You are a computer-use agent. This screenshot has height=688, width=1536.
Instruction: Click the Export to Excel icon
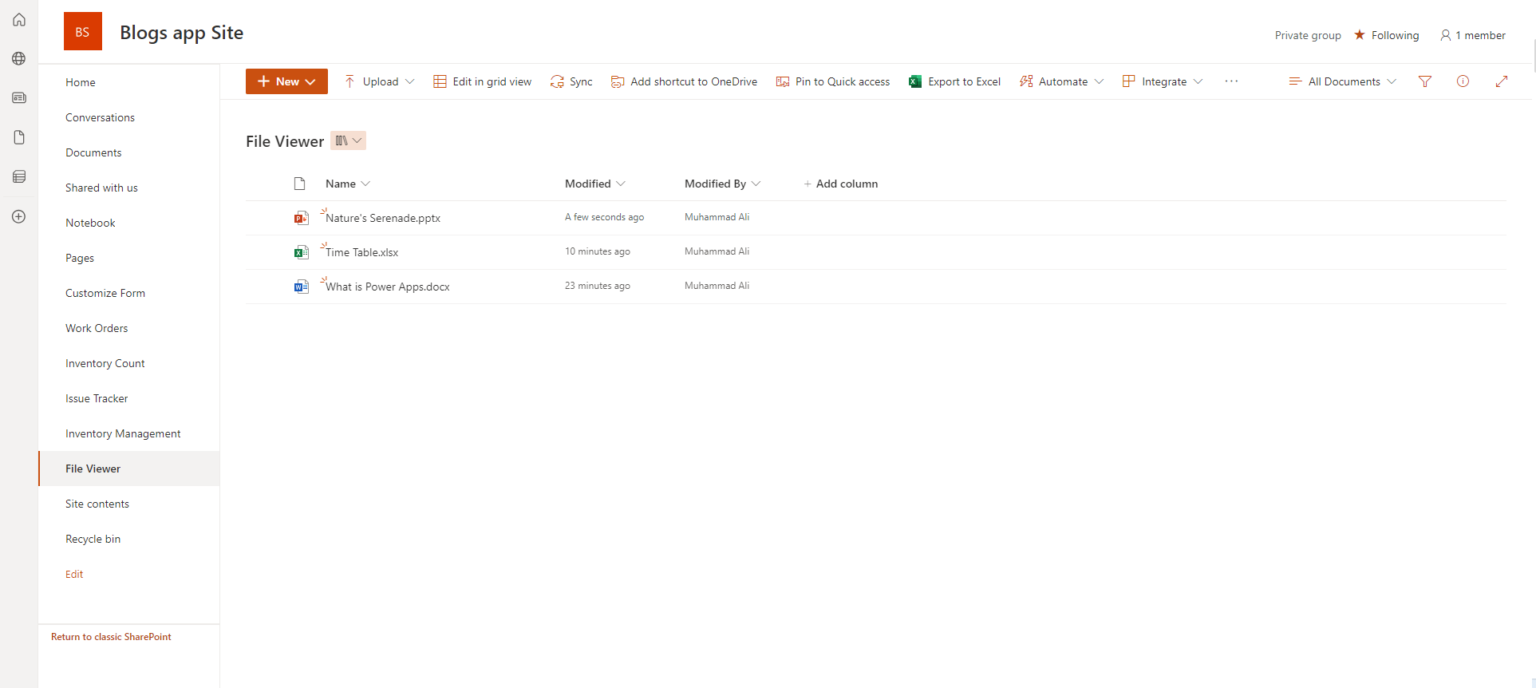point(914,81)
